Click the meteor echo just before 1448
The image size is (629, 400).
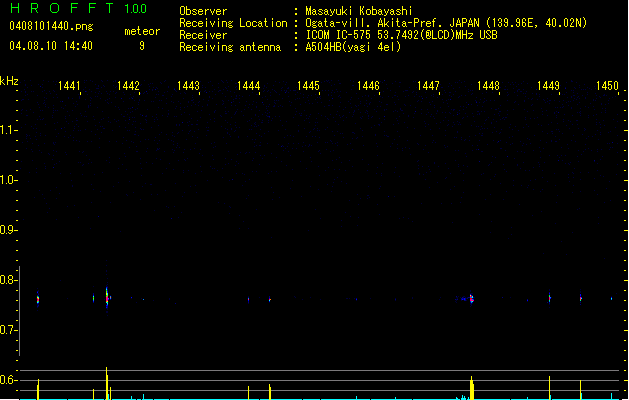tap(472, 299)
